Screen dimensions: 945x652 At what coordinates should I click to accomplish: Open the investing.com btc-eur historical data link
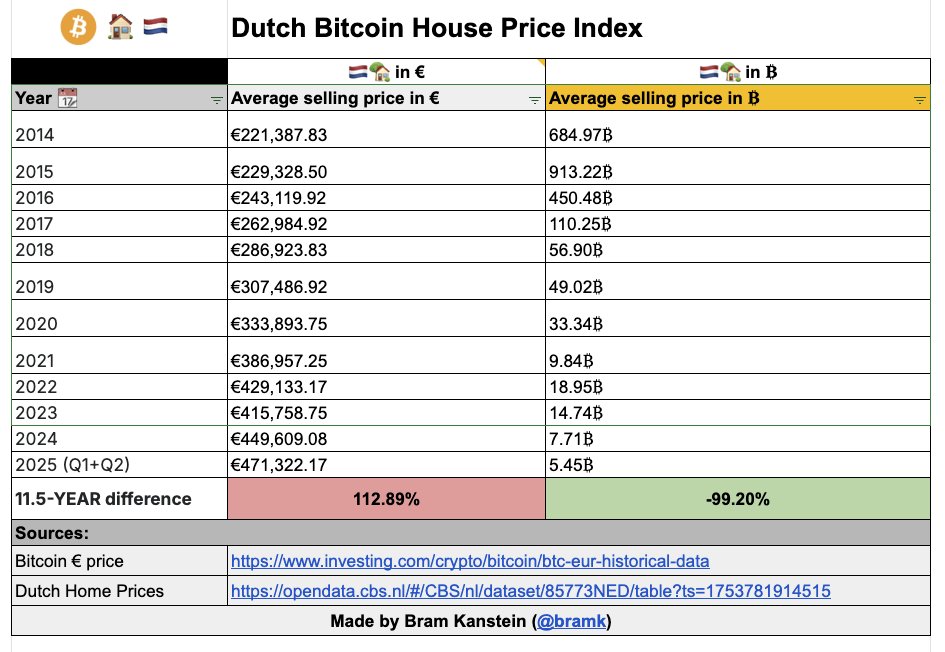click(470, 561)
